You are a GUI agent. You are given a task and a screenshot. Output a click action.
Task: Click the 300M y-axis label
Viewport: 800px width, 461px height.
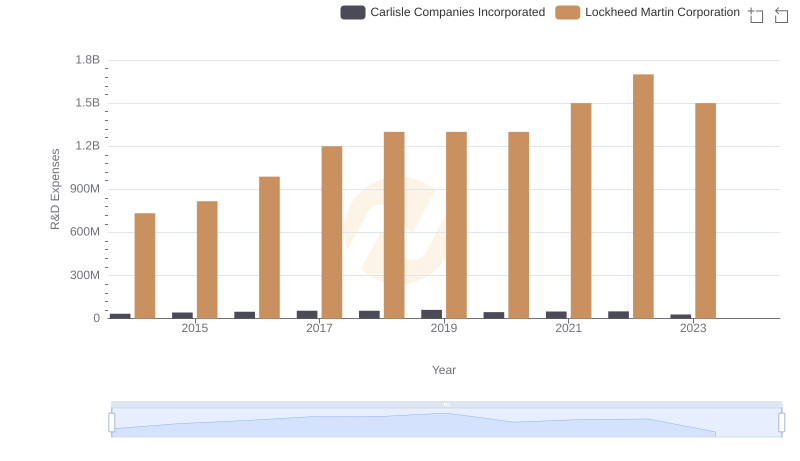click(85, 275)
